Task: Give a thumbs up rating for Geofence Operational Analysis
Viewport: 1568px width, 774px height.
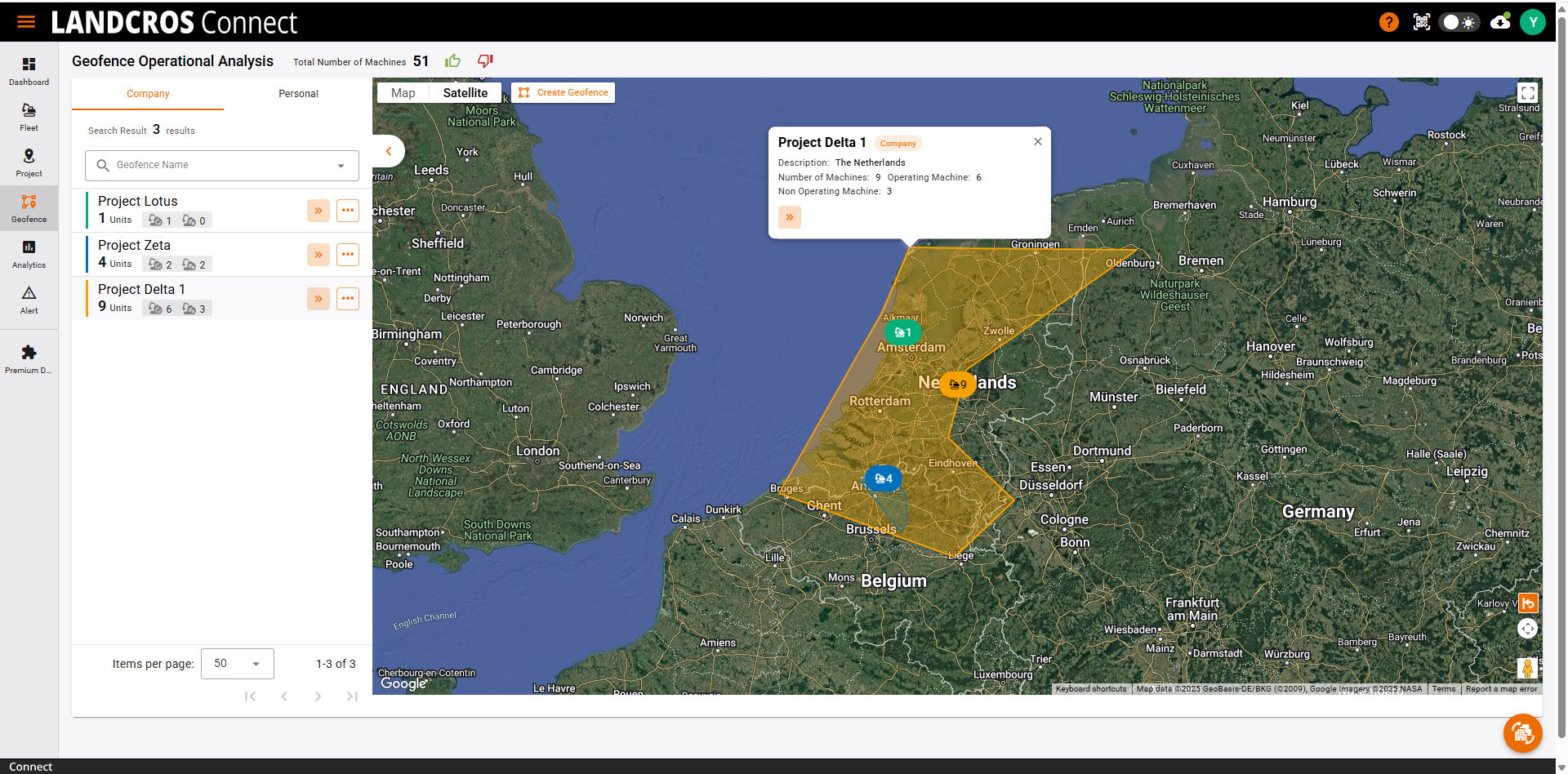Action: point(452,60)
